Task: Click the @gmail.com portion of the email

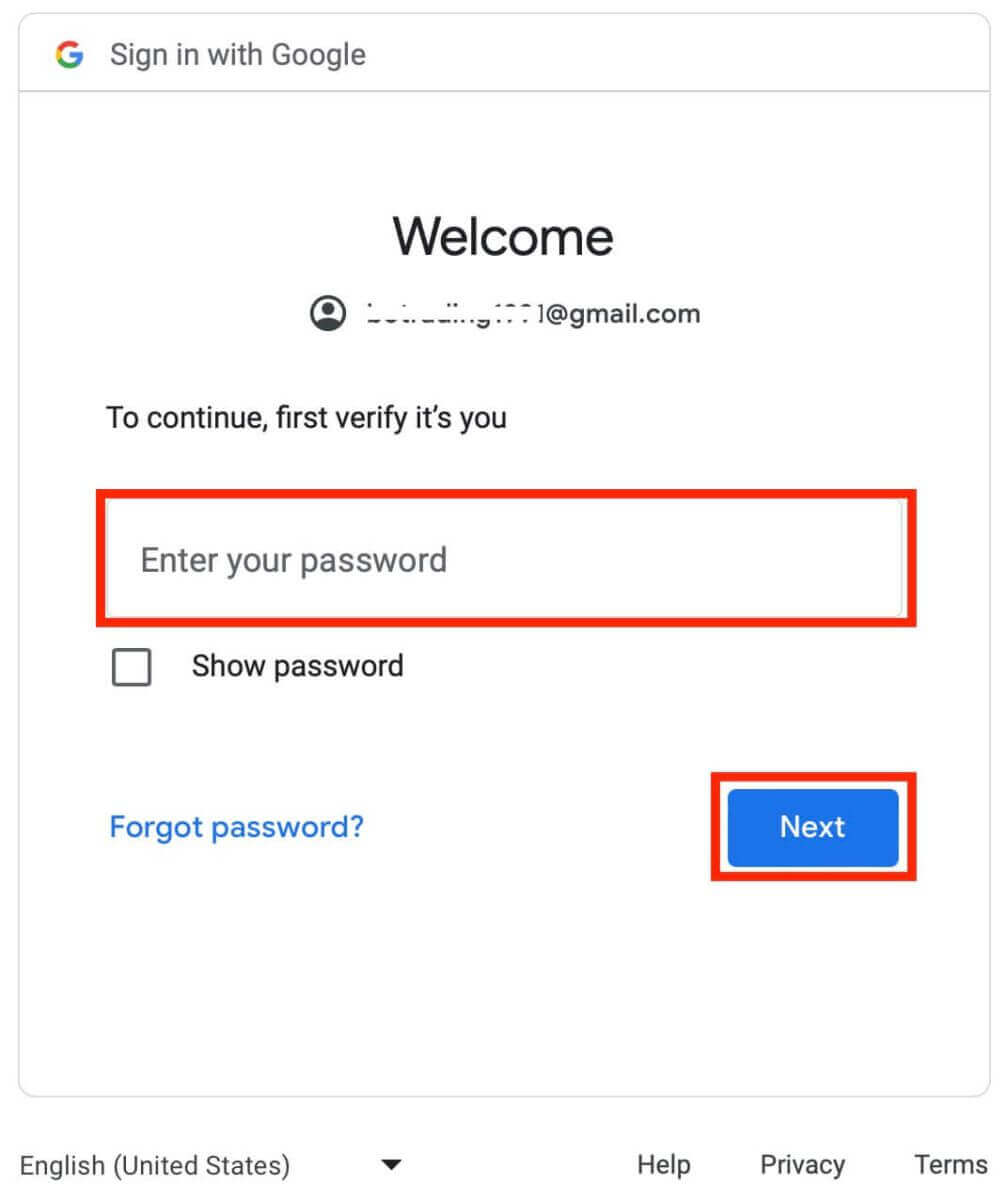Action: 620,314
